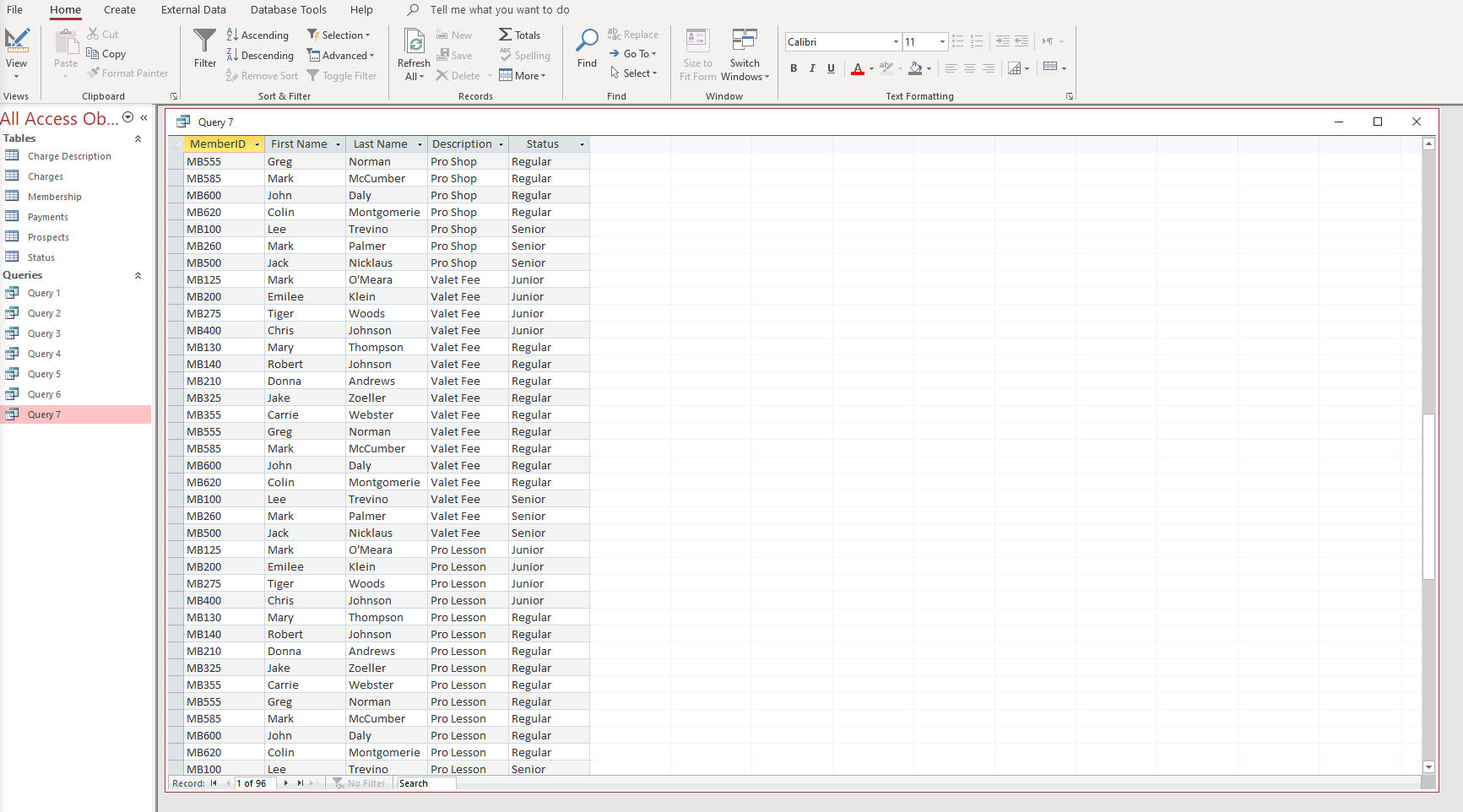Create a New record from ribbon
The width and height of the screenshot is (1463, 812).
454,35
